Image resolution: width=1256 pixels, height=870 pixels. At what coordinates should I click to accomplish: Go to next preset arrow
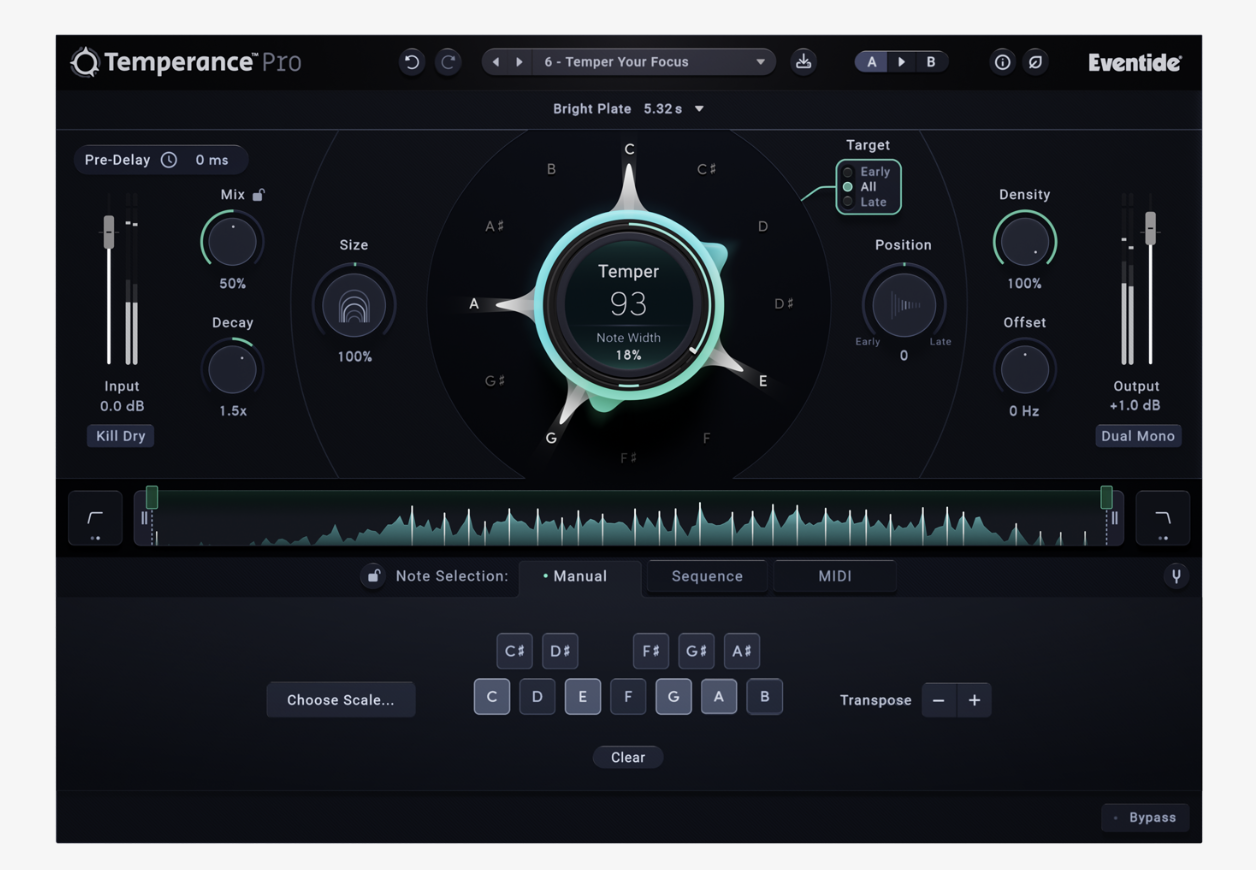click(519, 62)
